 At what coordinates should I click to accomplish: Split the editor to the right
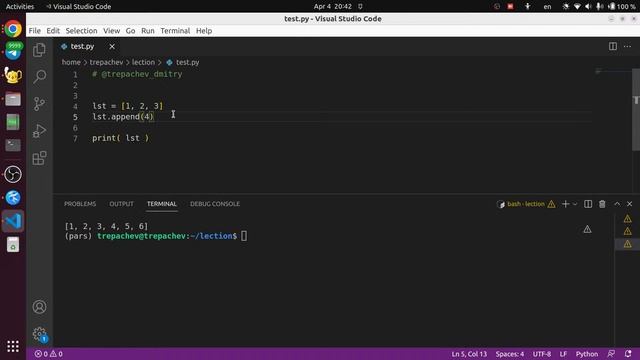point(613,47)
